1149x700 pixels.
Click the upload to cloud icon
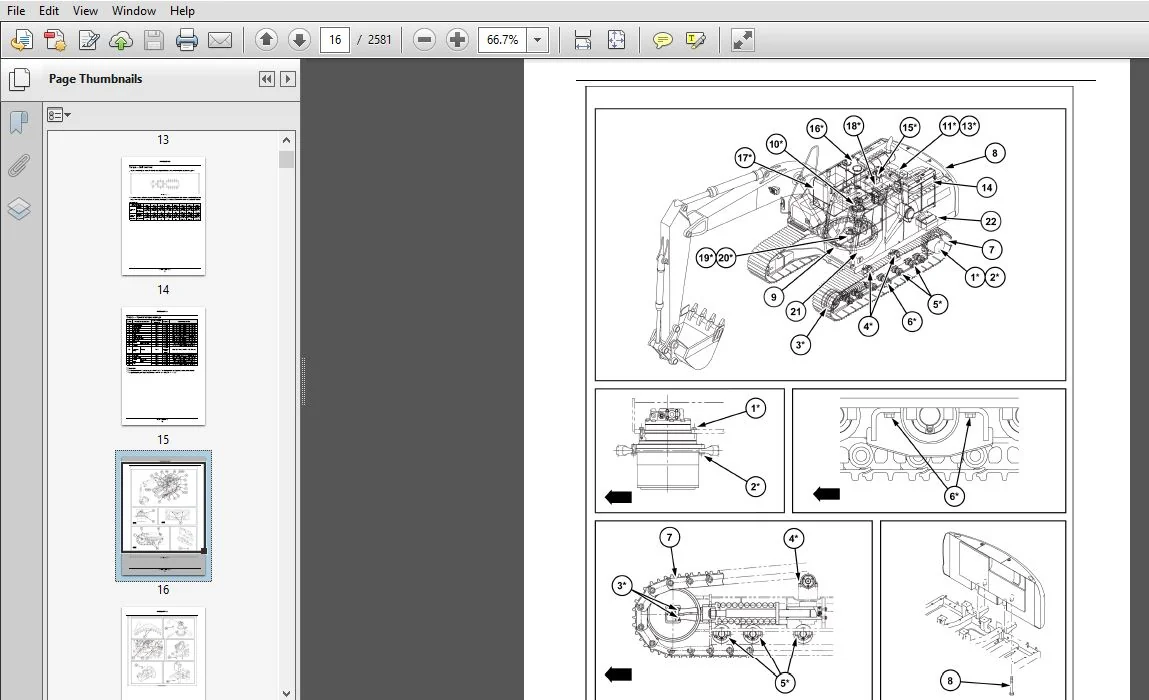(121, 40)
